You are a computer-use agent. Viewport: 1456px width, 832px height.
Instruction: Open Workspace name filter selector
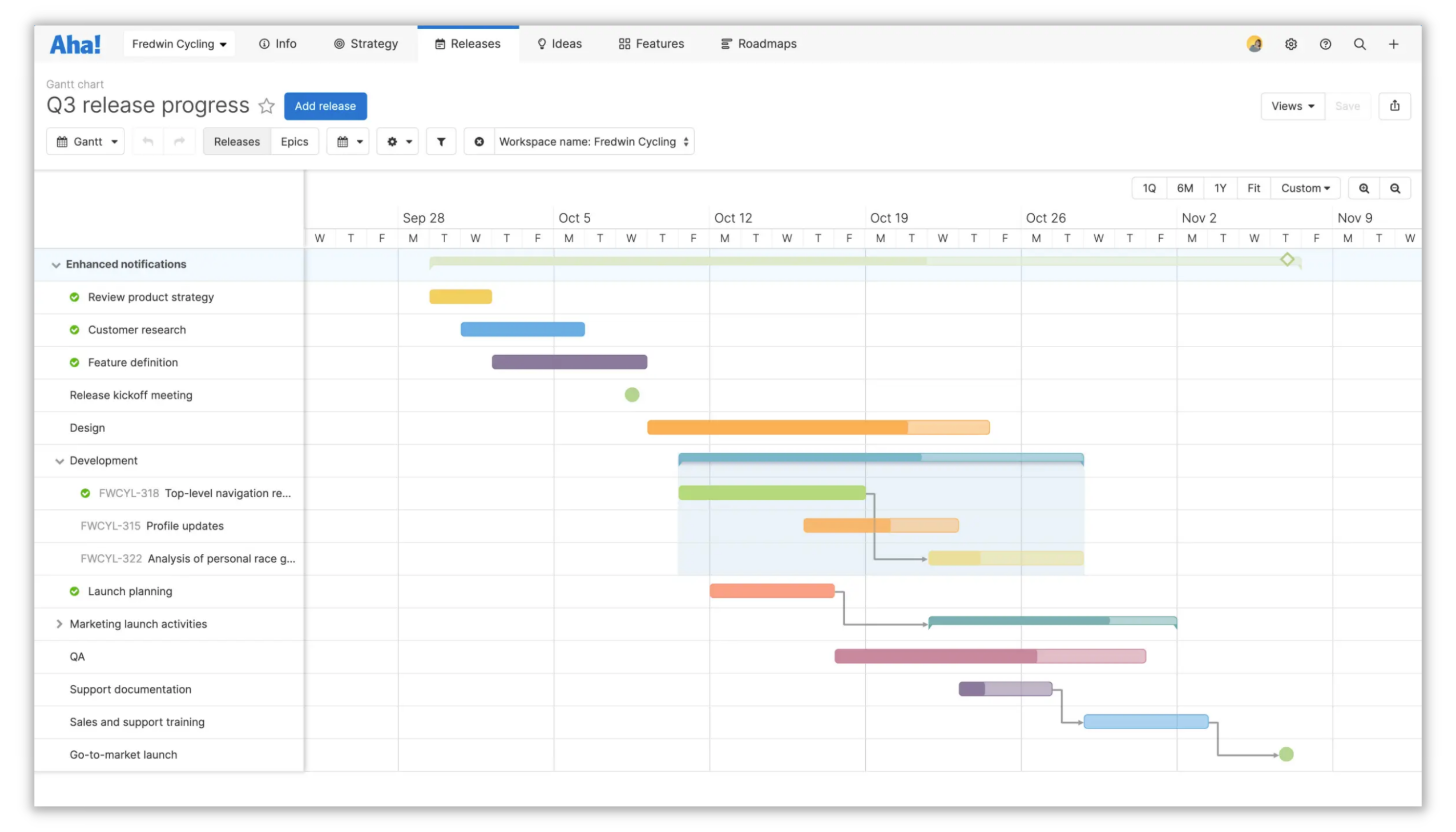click(594, 141)
